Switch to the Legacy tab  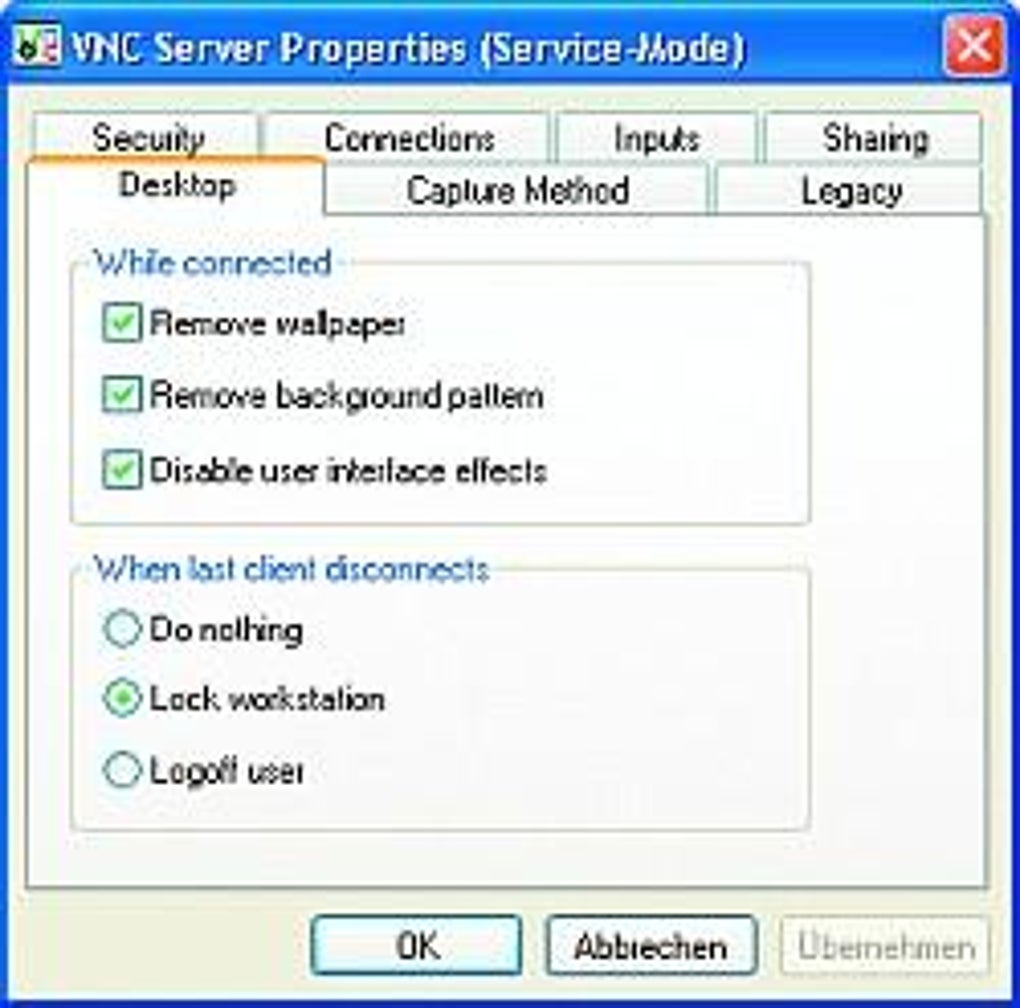point(850,190)
